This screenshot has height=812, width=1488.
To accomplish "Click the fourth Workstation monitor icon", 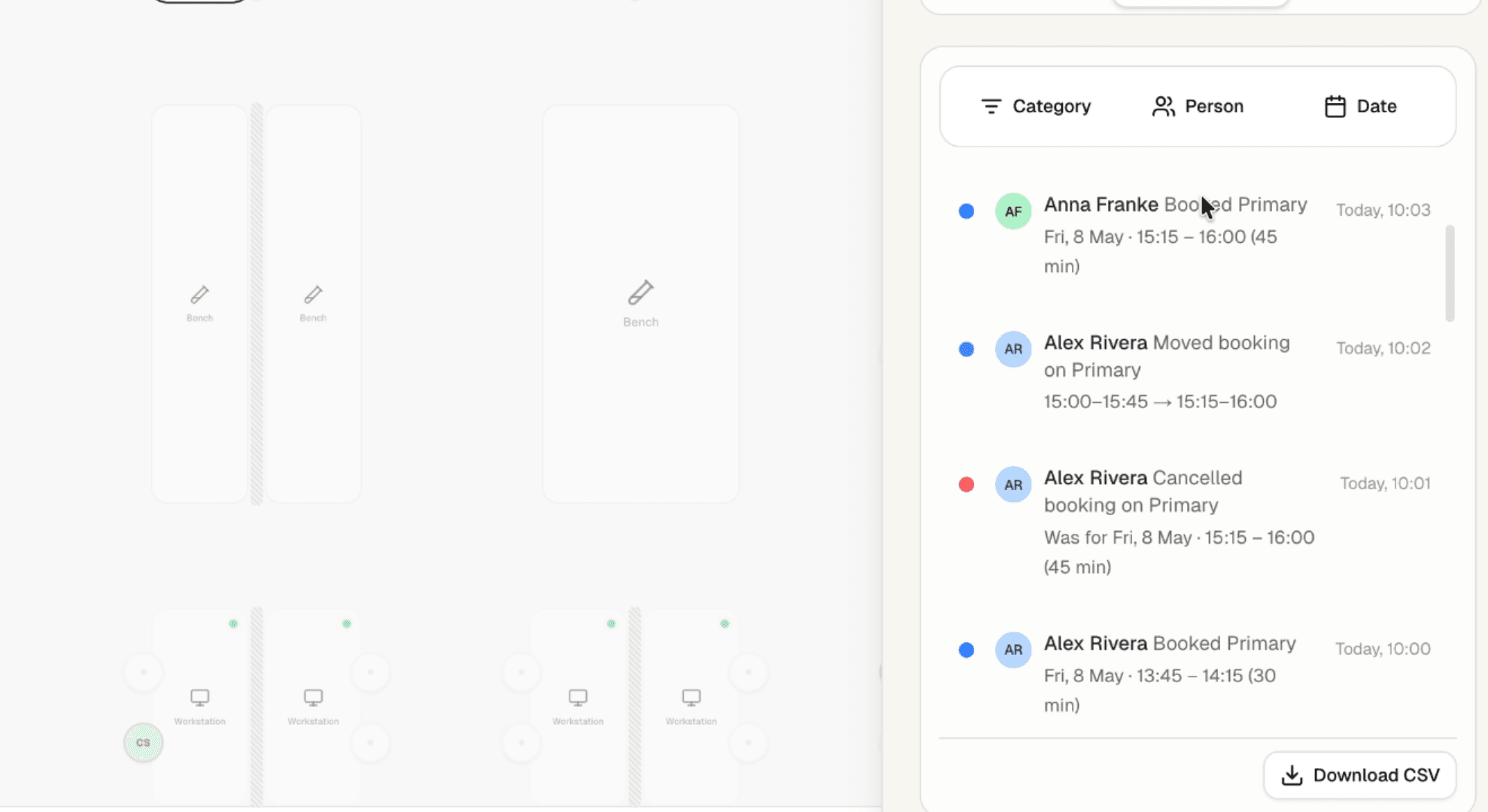I will 691,698.
